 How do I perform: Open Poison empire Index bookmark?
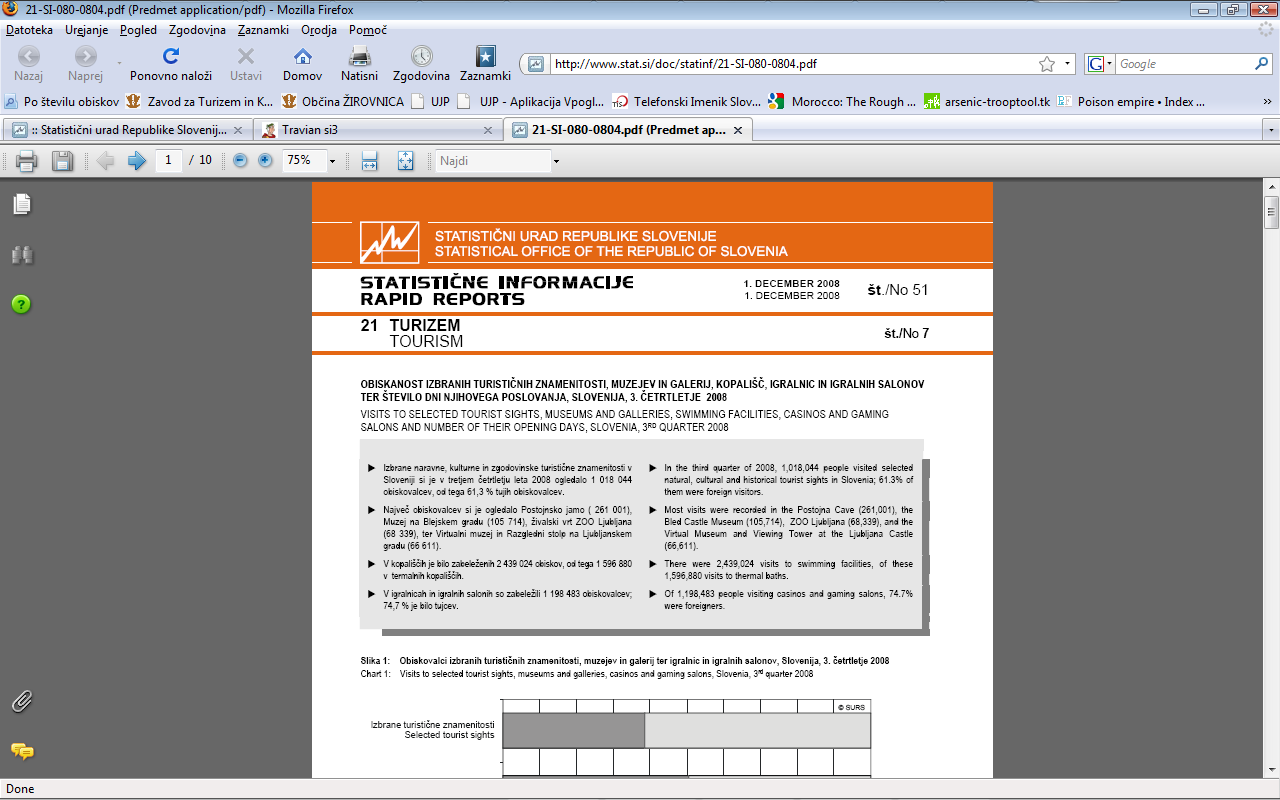[x=1132, y=102]
